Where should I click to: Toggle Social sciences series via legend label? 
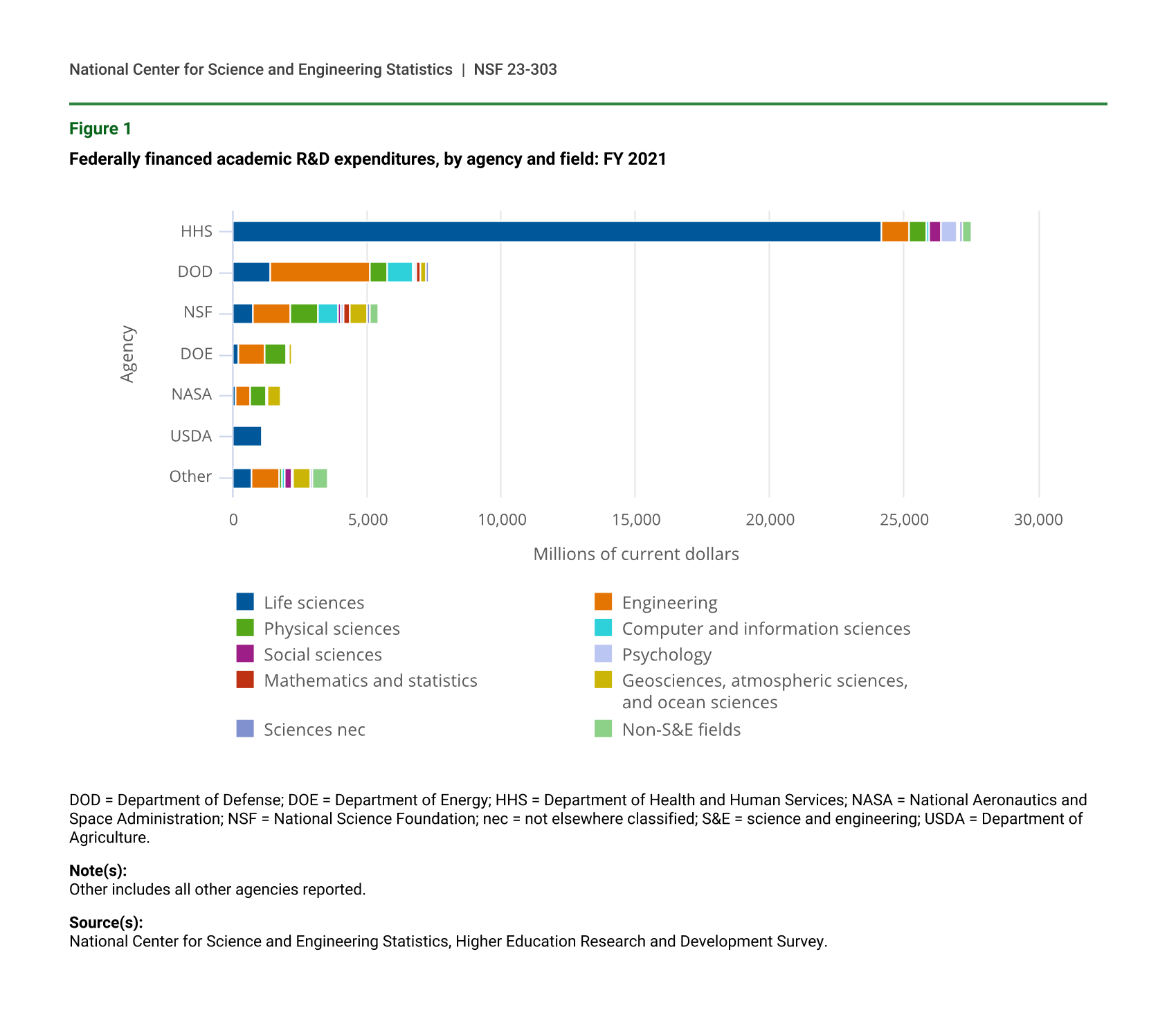323,654
